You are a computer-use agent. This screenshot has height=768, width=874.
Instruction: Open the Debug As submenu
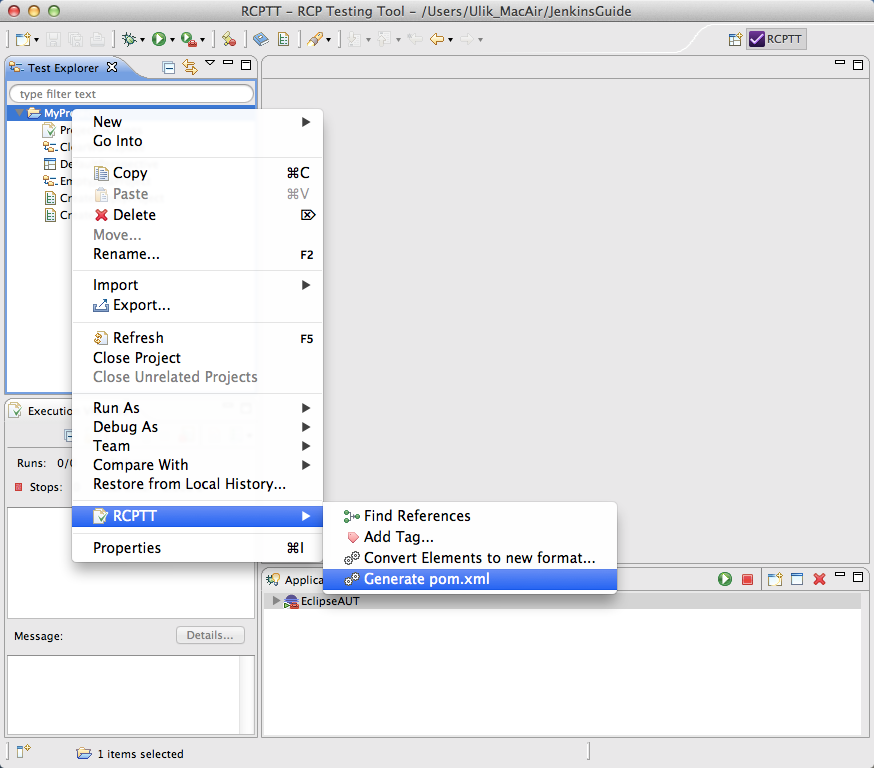[197, 427]
